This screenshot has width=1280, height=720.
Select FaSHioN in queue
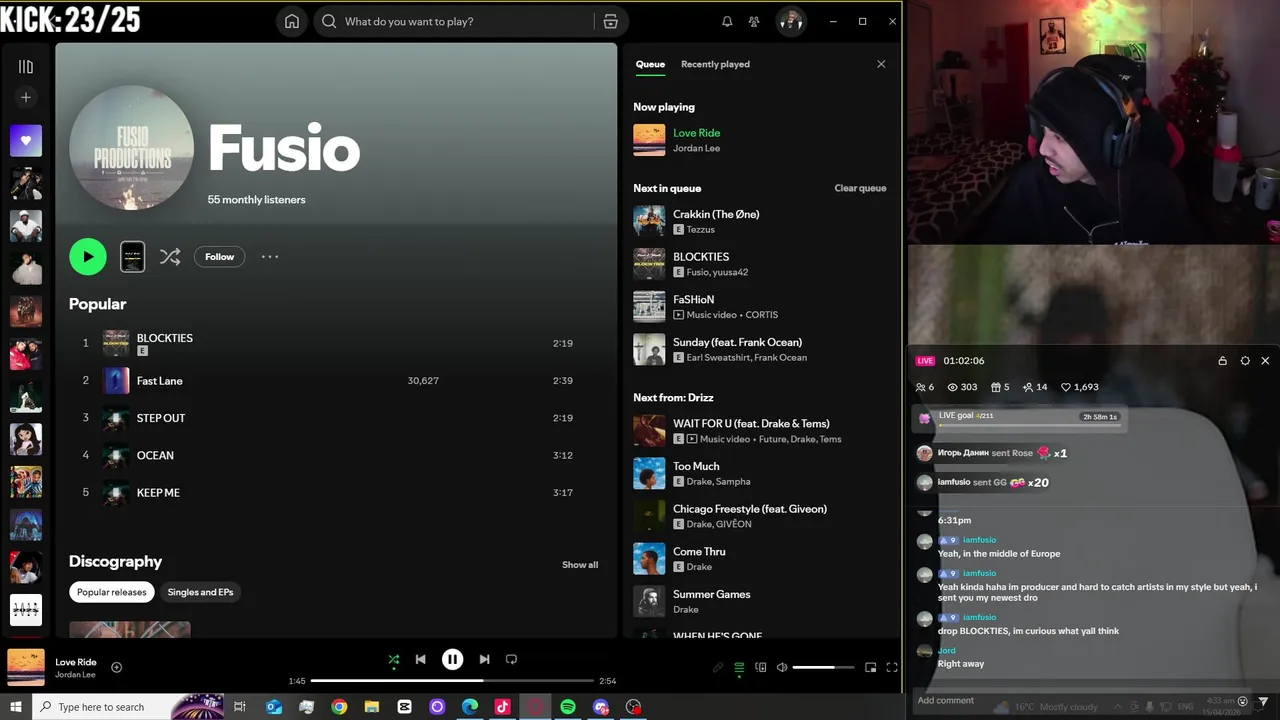[760, 307]
